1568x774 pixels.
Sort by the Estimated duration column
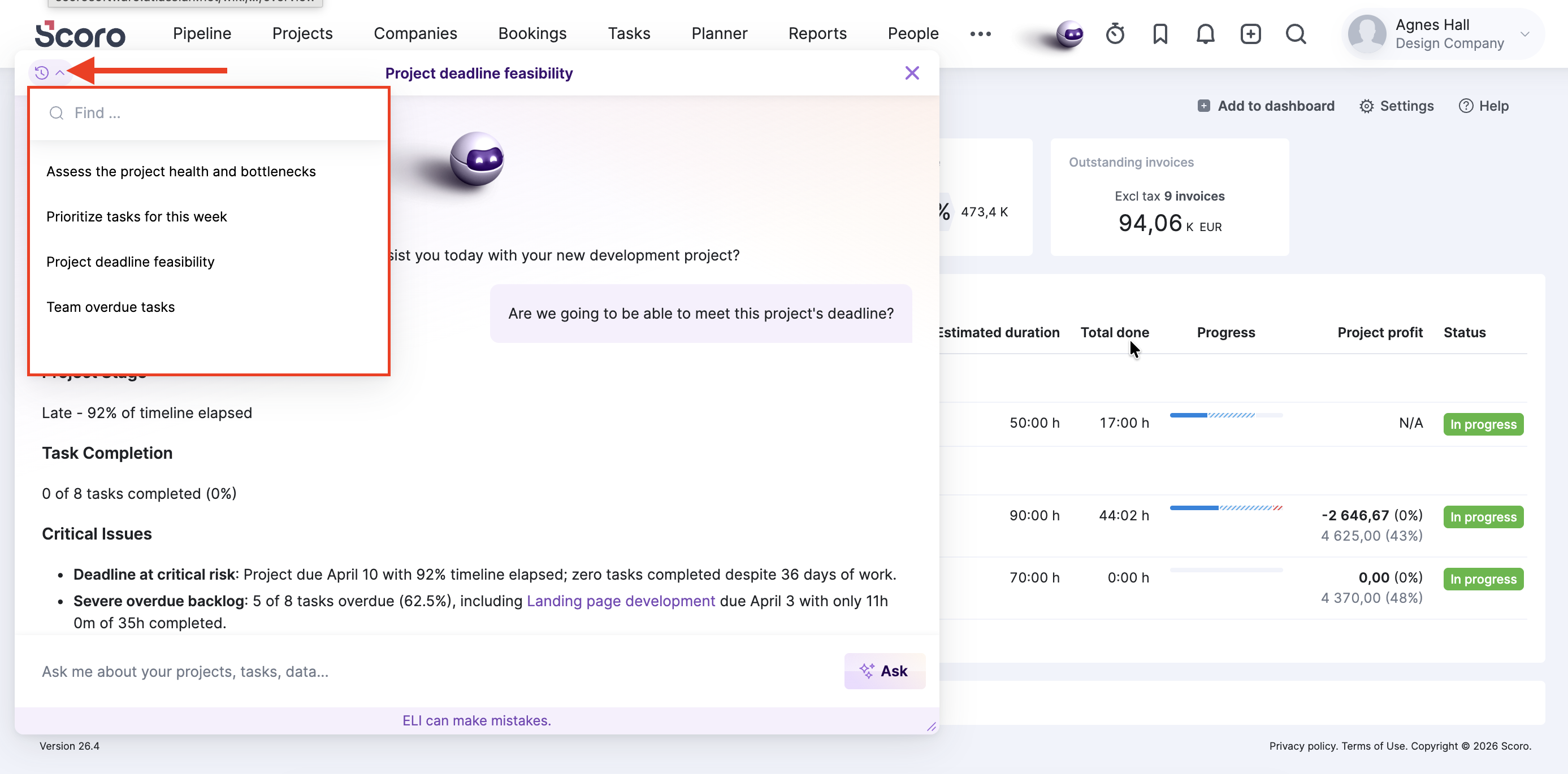coord(999,332)
